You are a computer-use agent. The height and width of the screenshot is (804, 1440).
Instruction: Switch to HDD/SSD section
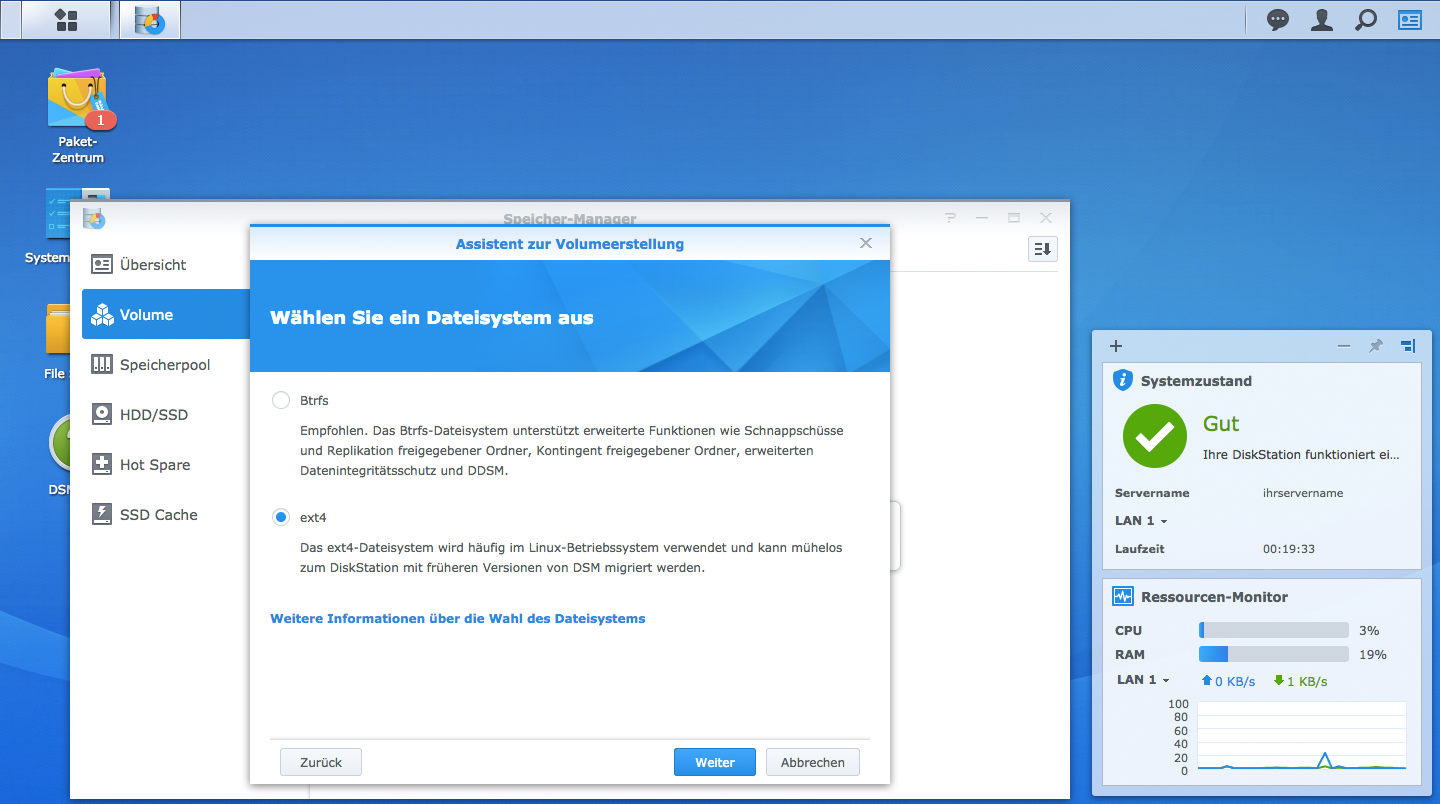(x=166, y=415)
